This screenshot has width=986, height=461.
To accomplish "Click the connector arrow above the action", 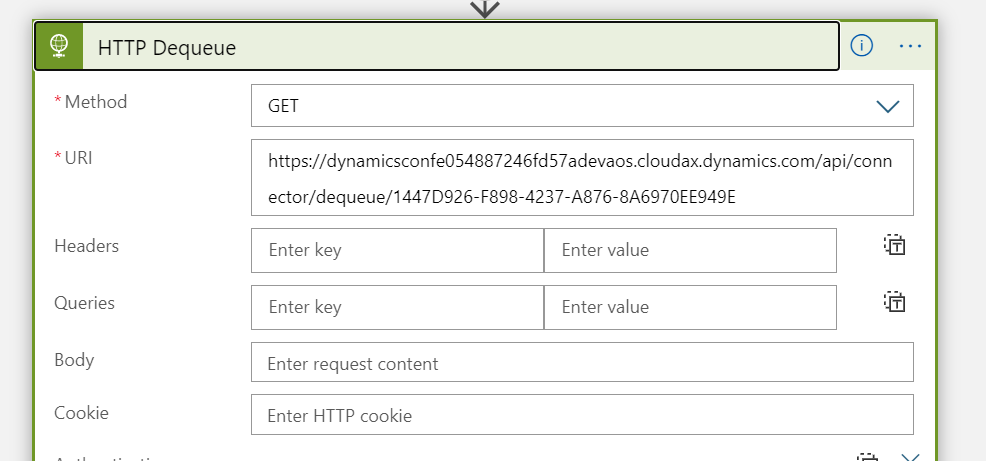I will 485,8.
